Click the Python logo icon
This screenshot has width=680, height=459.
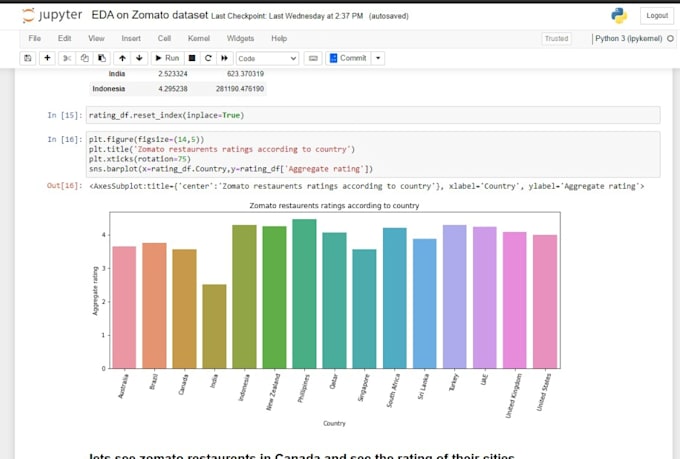(619, 16)
